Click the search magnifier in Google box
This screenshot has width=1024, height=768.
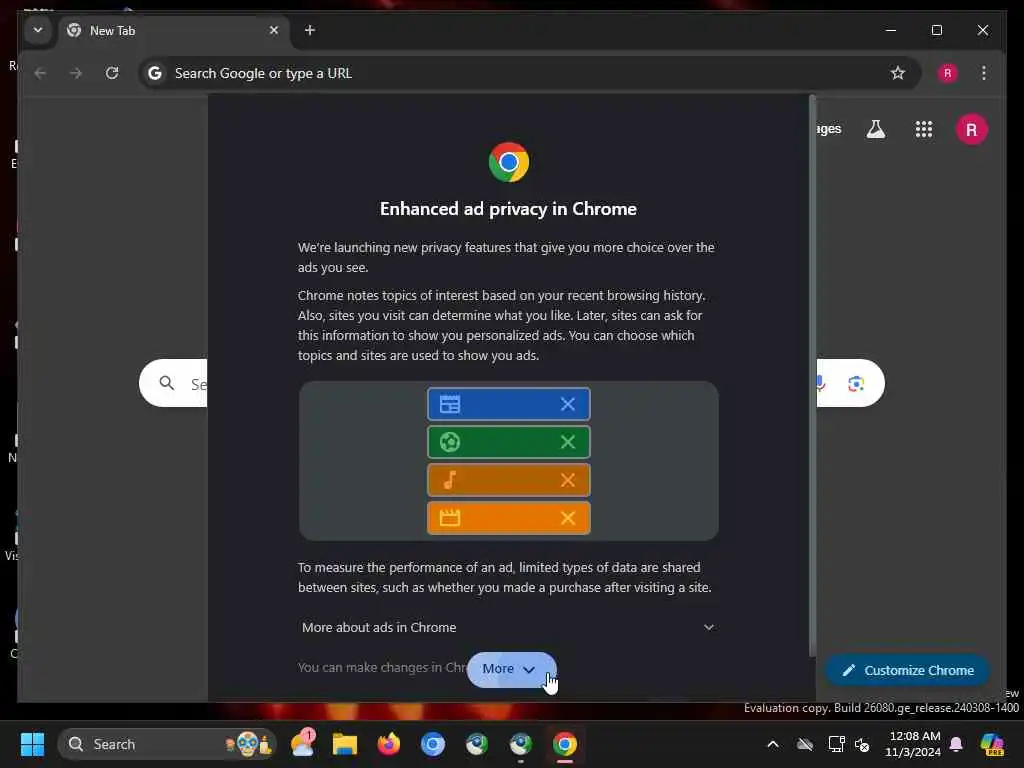pos(167,383)
